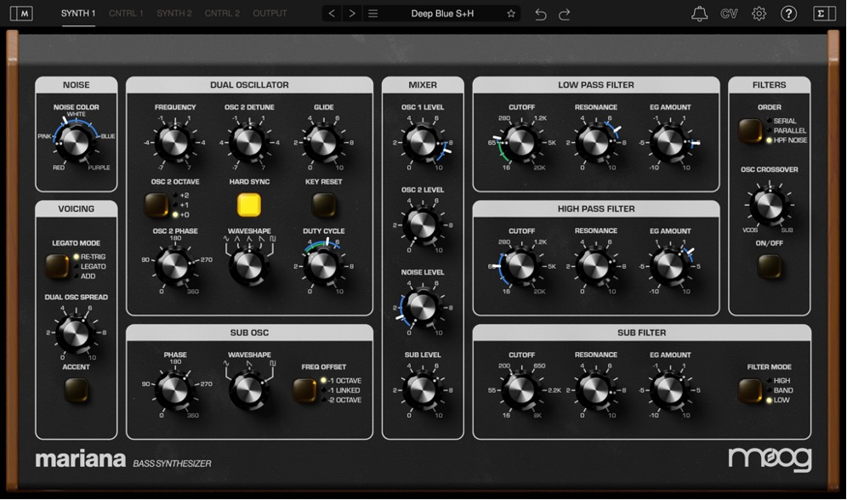Open the preset browser list icon
The image size is (847, 500).
[373, 13]
